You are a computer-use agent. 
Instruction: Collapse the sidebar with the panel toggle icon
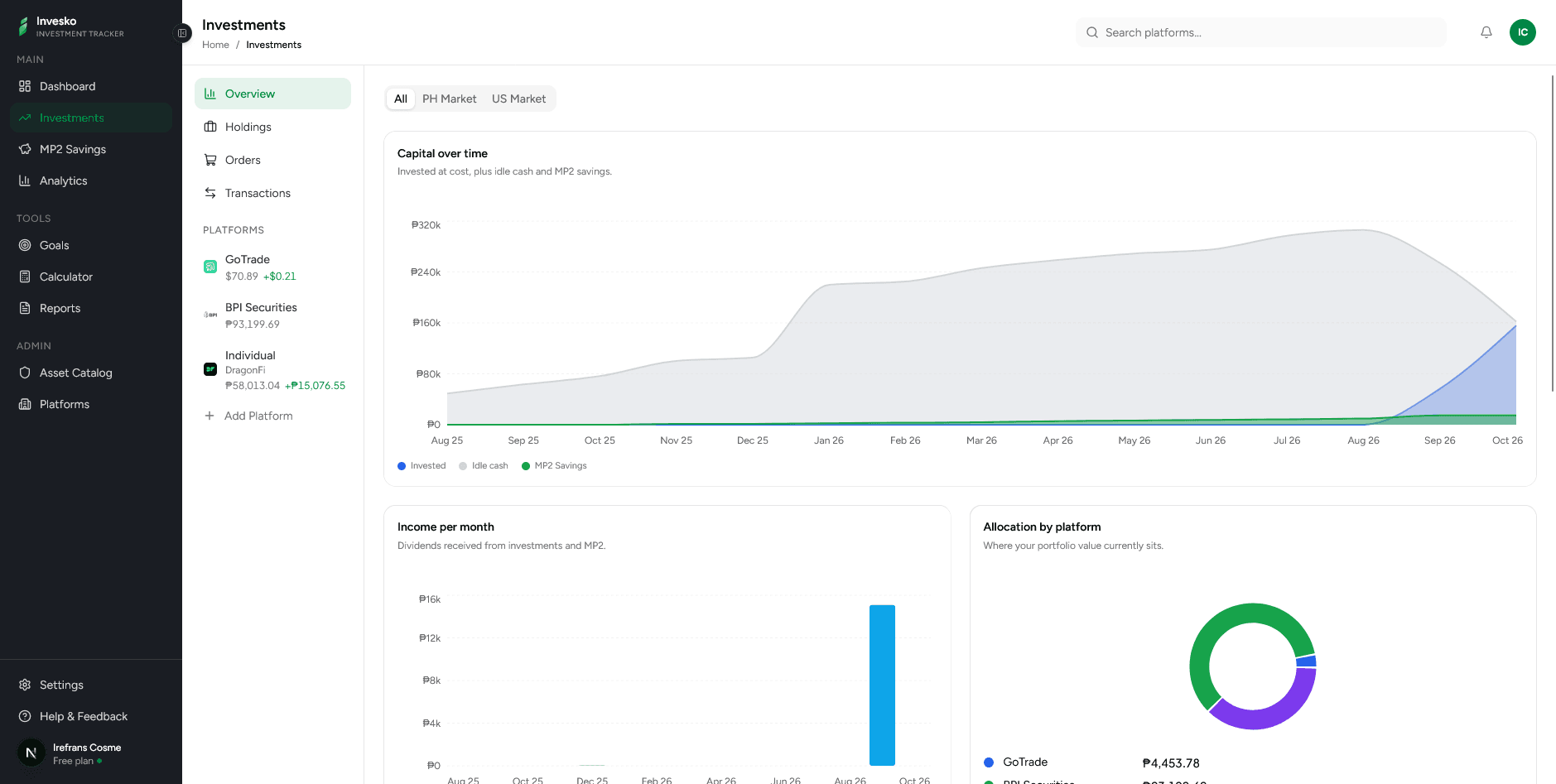coord(182,33)
